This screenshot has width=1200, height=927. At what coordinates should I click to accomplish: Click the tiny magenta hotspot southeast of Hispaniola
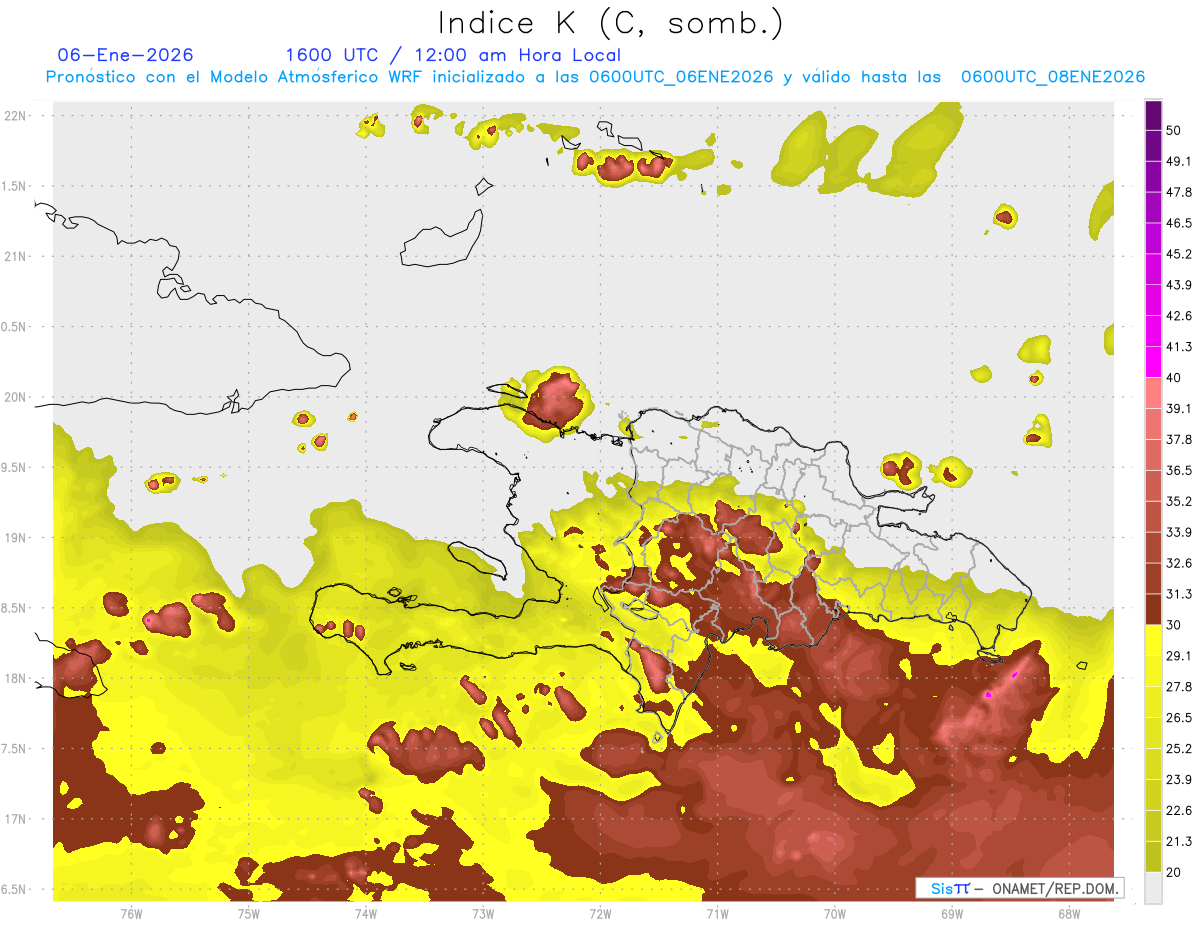tap(988, 693)
